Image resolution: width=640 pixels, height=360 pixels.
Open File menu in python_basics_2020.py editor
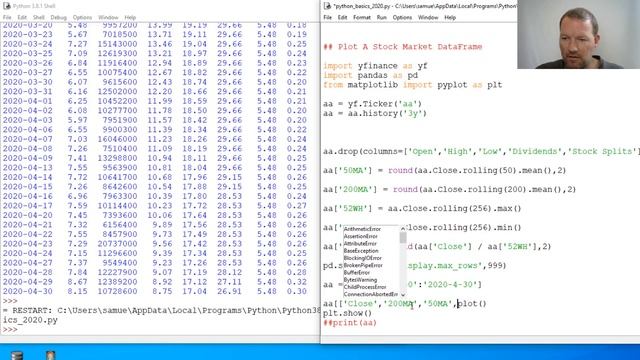pyautogui.click(x=328, y=18)
